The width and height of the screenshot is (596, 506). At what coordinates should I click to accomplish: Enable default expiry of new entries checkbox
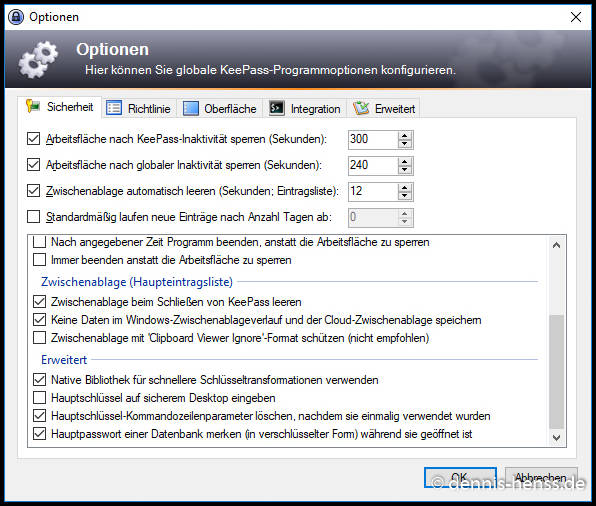pos(33,217)
